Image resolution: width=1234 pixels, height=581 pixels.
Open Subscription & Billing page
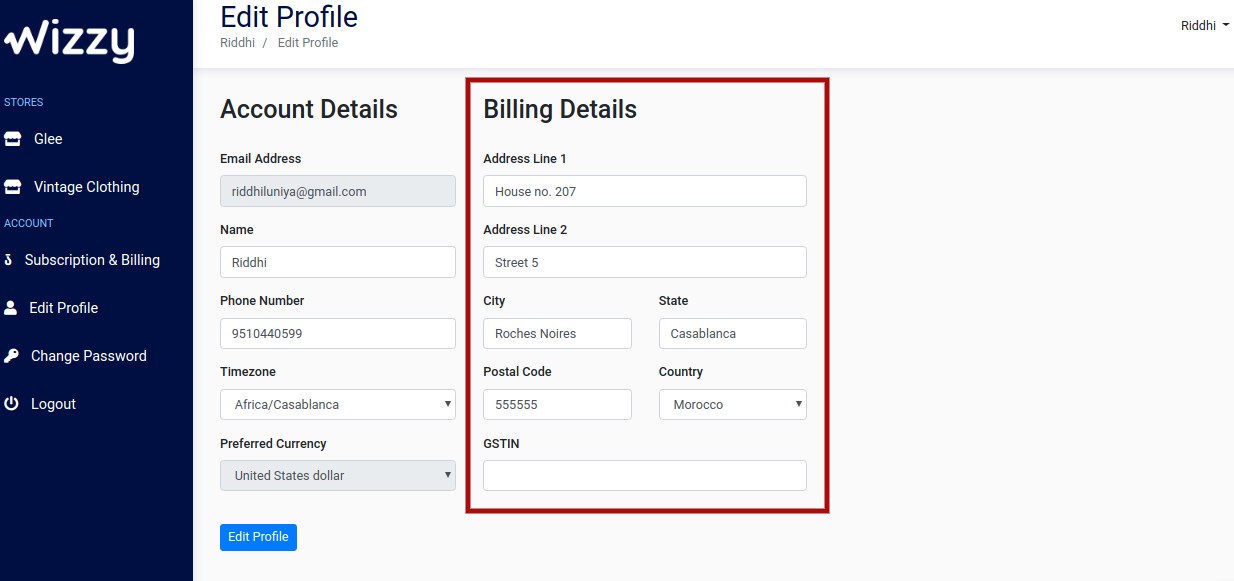[x=92, y=260]
